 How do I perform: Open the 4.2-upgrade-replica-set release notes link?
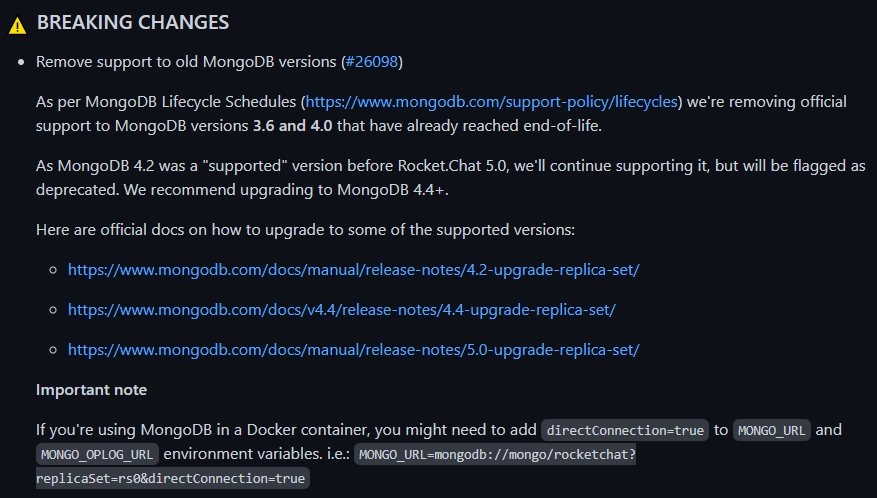click(353, 270)
